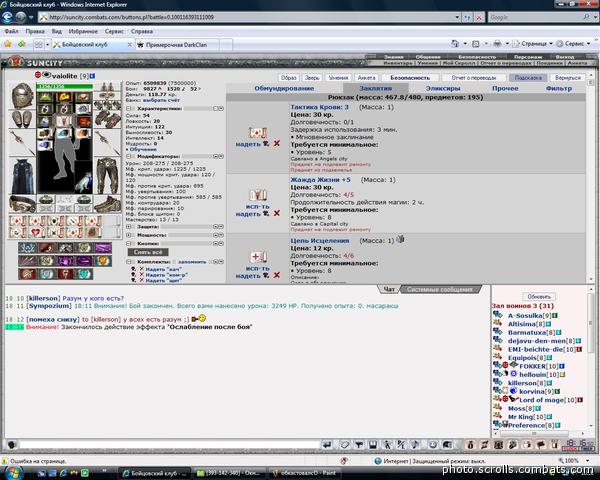
Task: Switch to Системные сообщения chat tab
Action: pos(439,289)
